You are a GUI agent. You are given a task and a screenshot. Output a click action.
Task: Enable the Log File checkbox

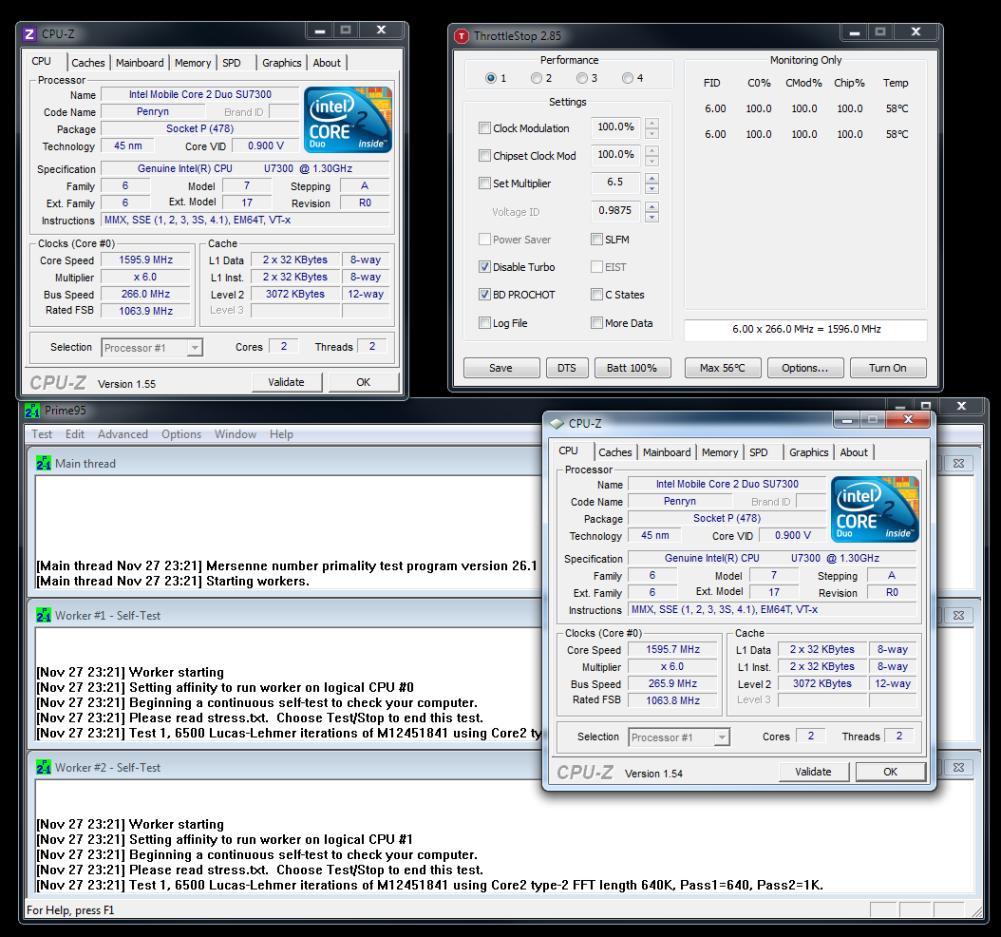coord(485,323)
